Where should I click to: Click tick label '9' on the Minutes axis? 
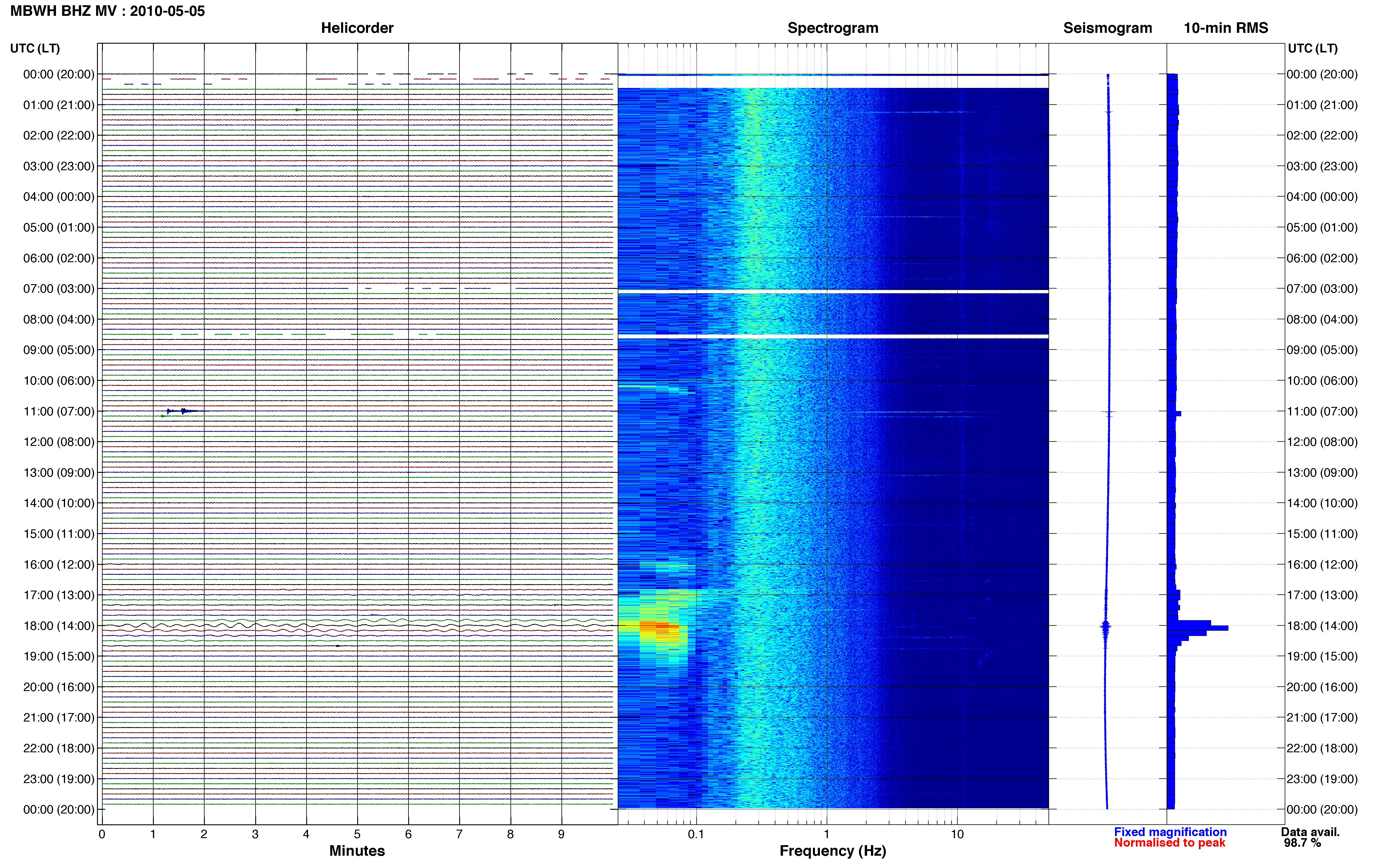click(x=561, y=835)
